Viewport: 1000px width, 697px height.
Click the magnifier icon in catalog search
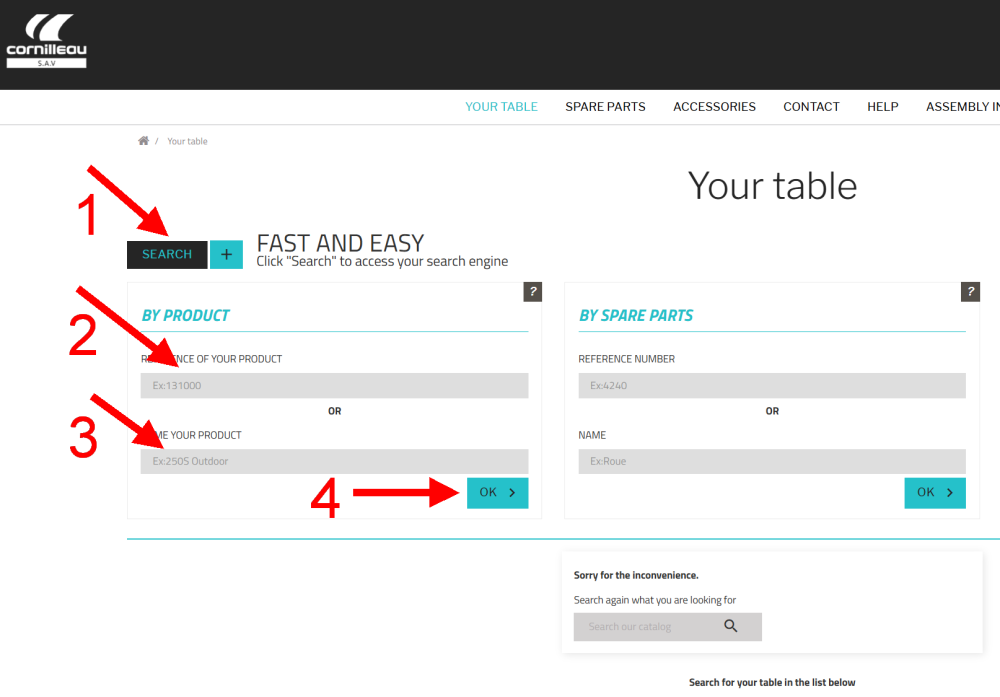[731, 627]
